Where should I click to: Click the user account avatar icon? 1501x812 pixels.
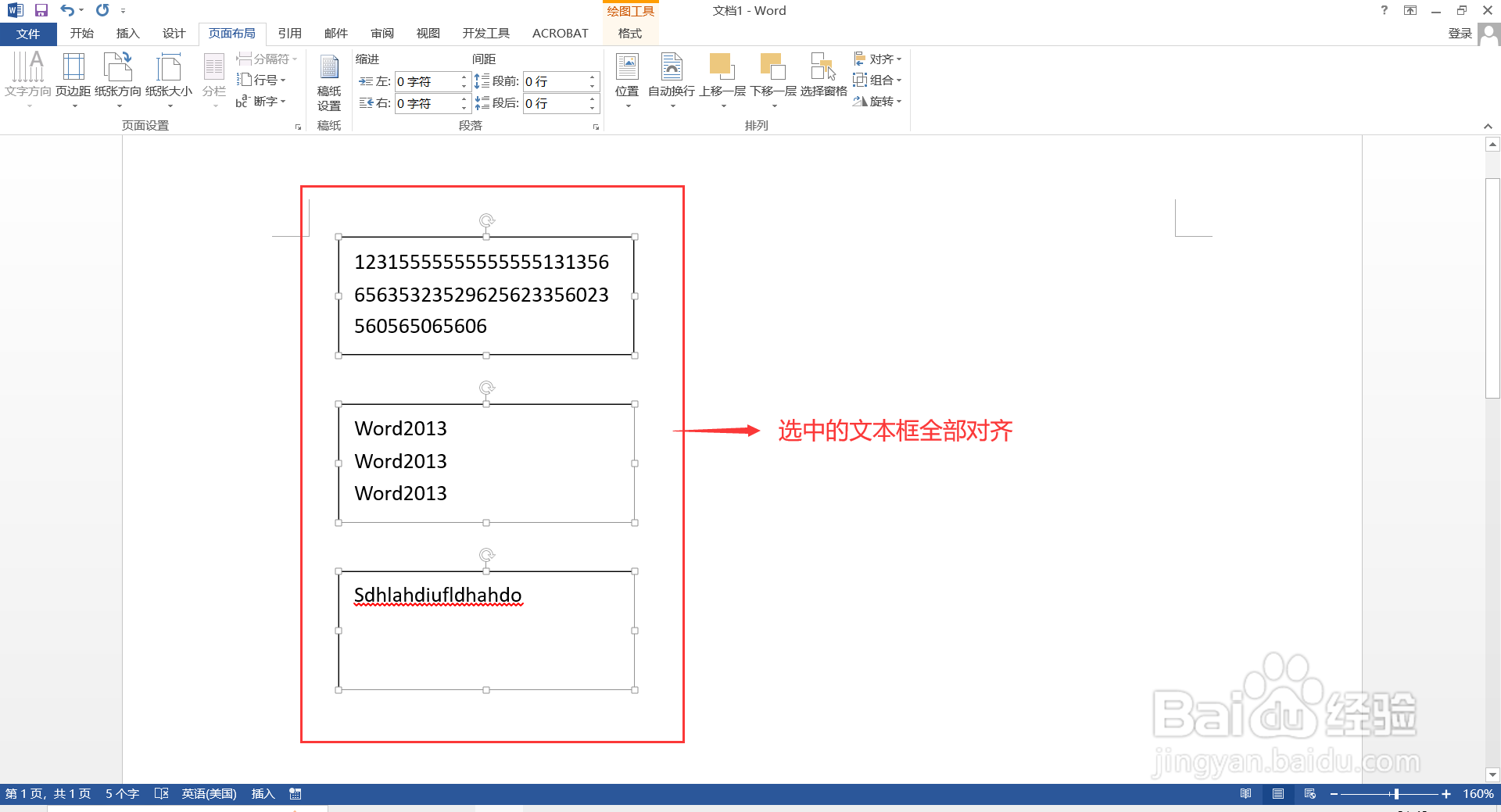pyautogui.click(x=1489, y=34)
